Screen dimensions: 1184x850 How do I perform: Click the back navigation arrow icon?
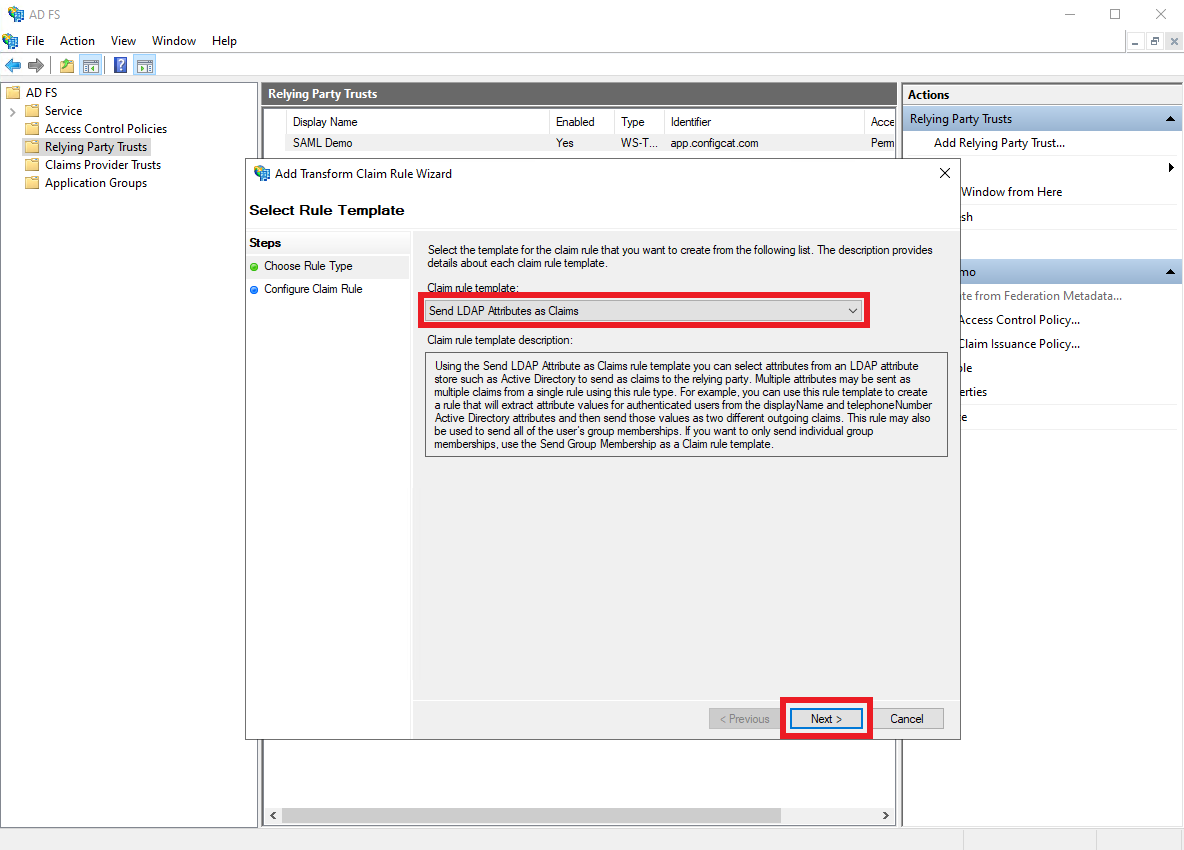click(x=13, y=65)
